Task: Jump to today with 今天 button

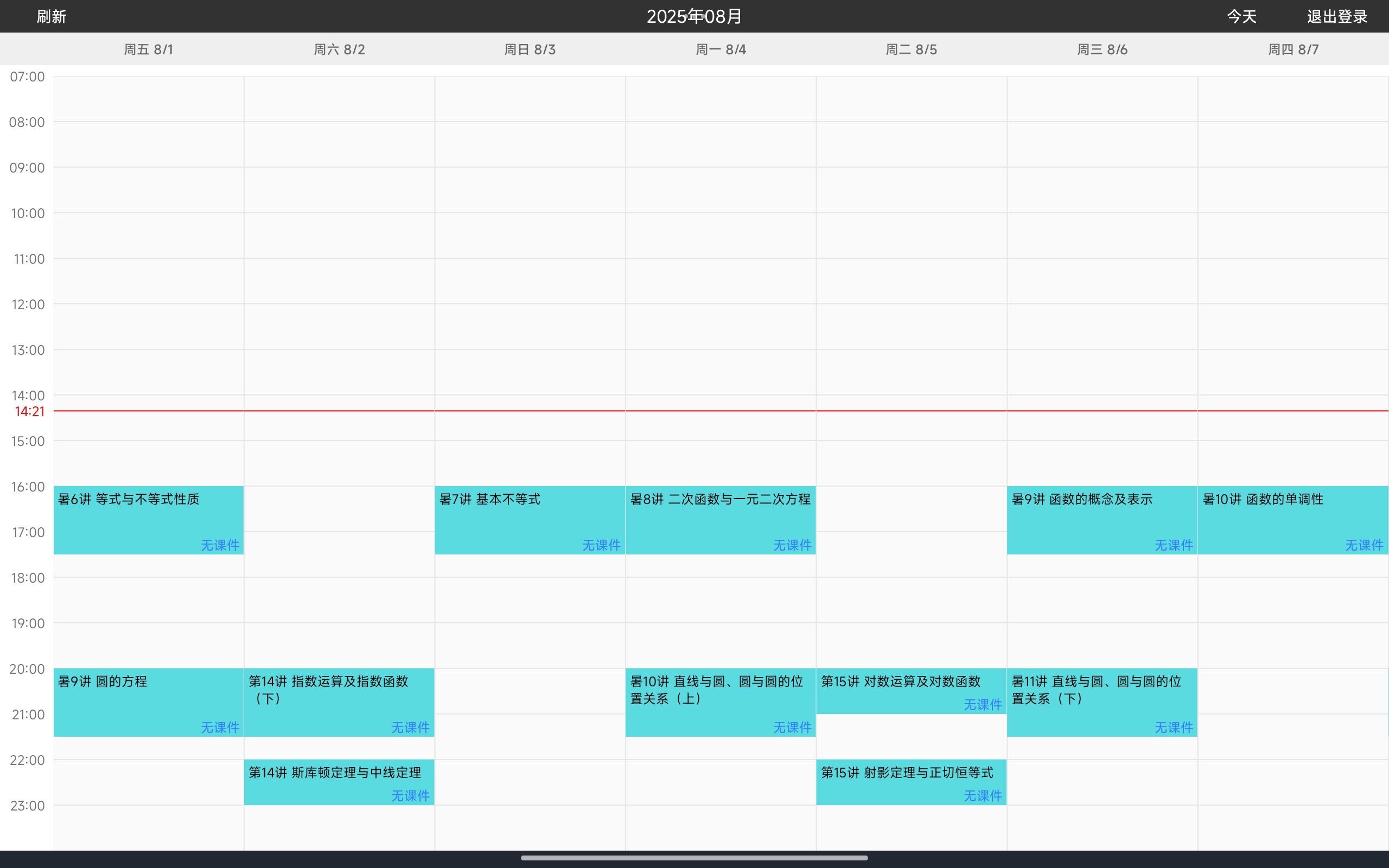Action: tap(1241, 17)
